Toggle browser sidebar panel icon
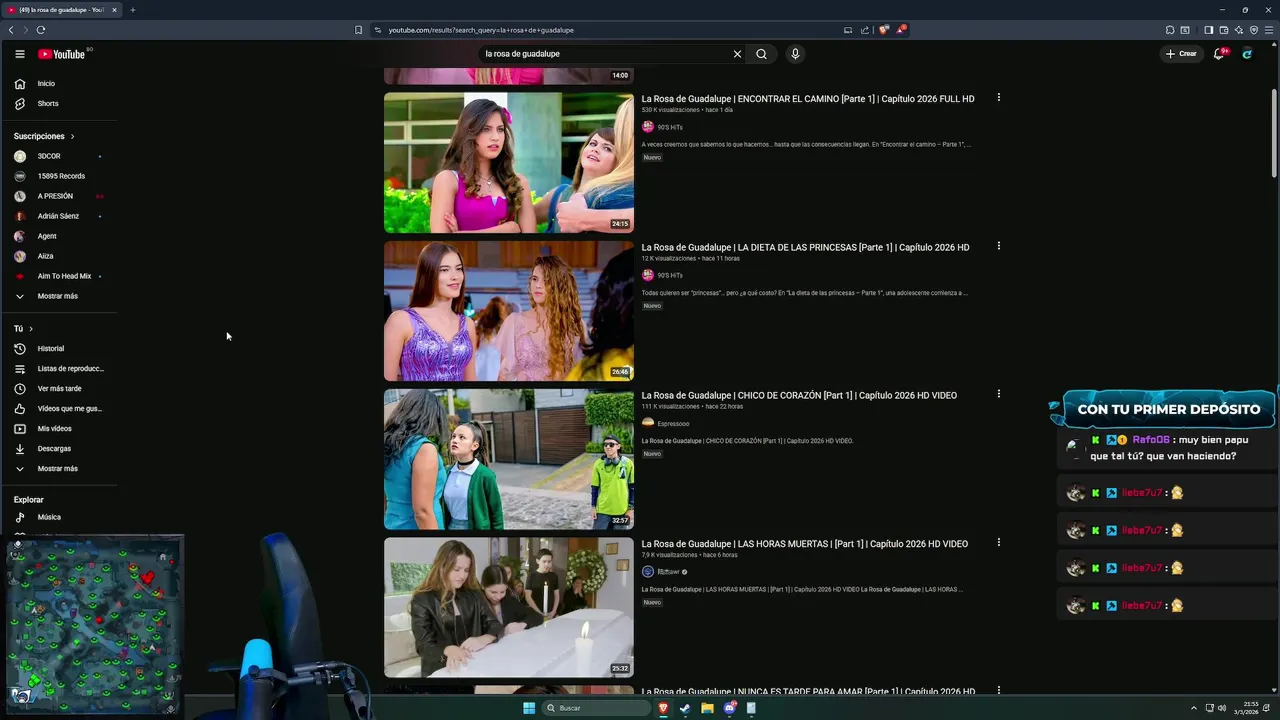1280x720 pixels. tap(1208, 30)
